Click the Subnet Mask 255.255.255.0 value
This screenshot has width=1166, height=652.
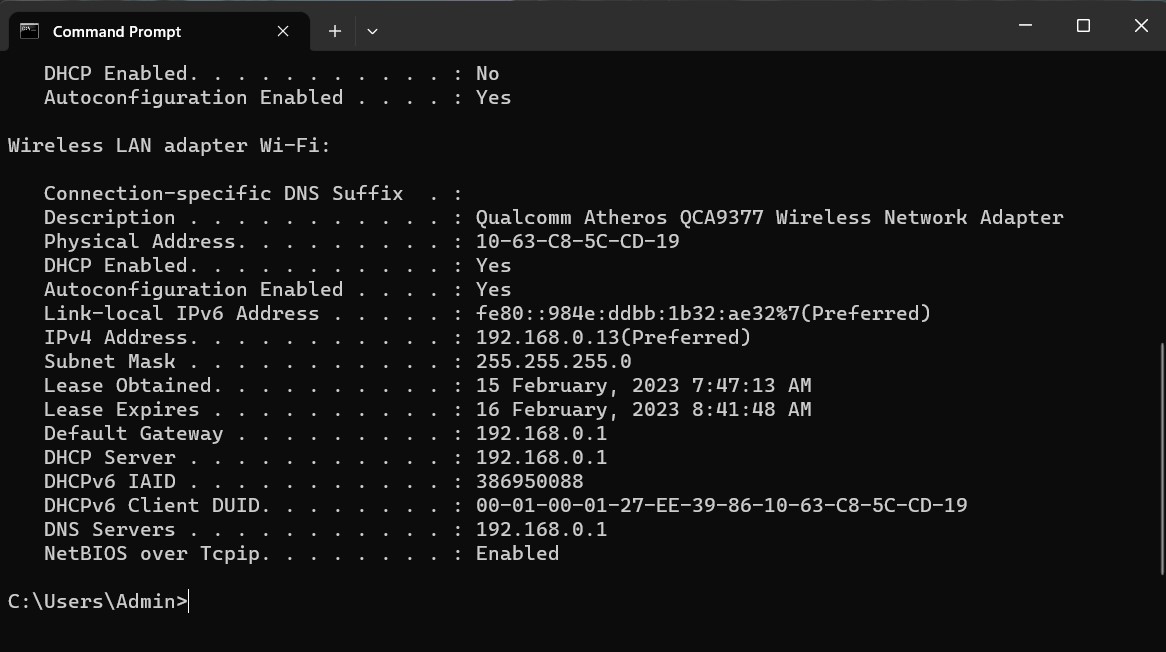[x=553, y=361]
